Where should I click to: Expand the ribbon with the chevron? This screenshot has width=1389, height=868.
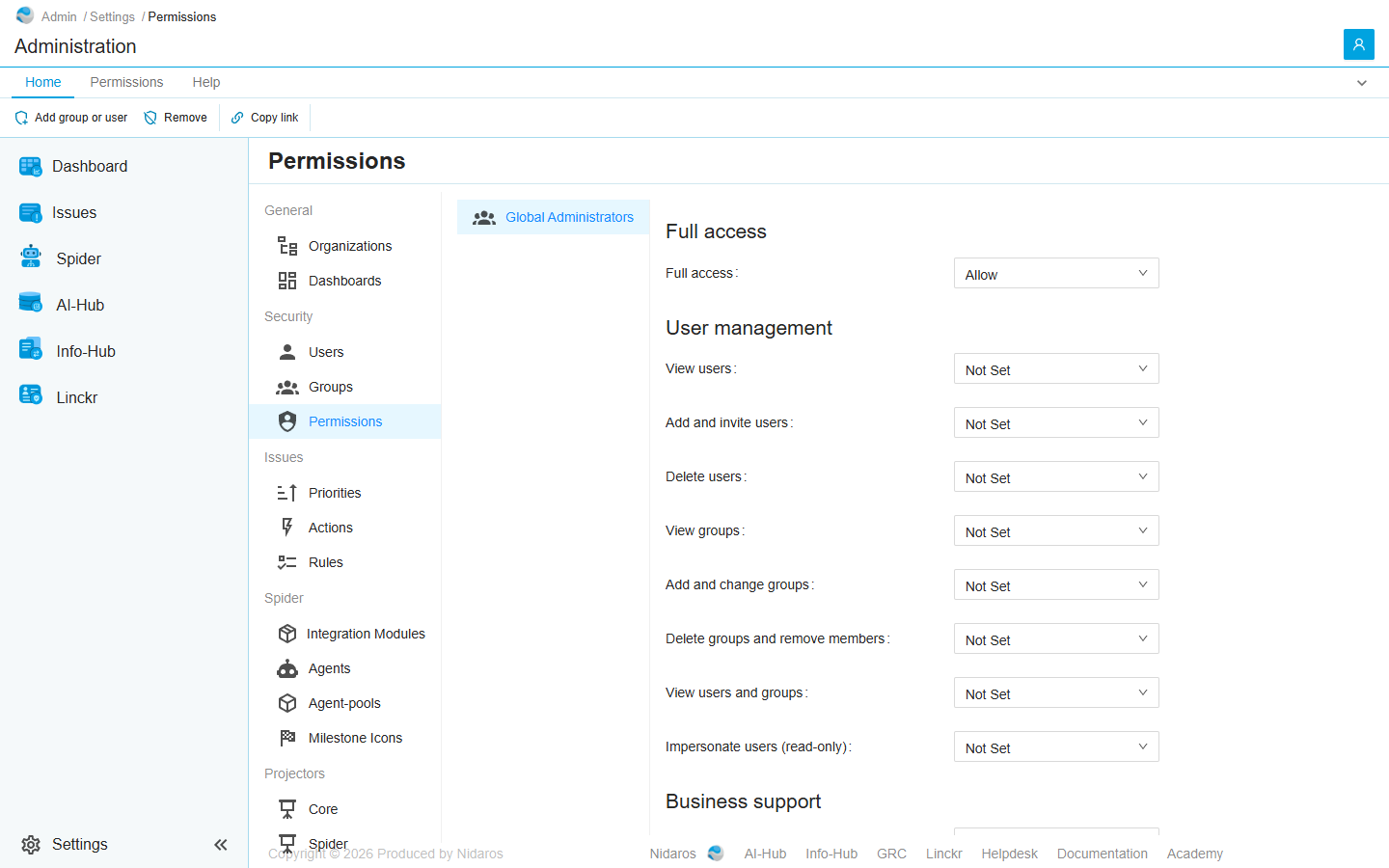[1362, 83]
